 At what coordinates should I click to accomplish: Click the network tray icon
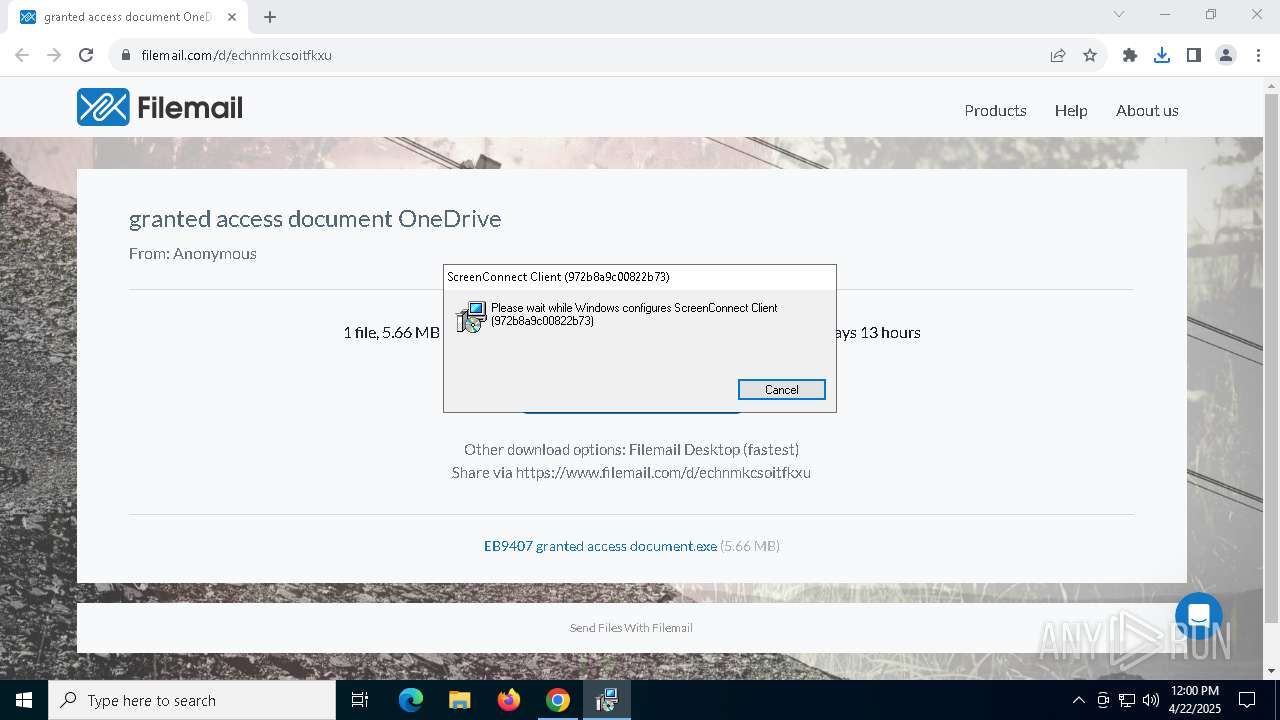pos(1127,700)
